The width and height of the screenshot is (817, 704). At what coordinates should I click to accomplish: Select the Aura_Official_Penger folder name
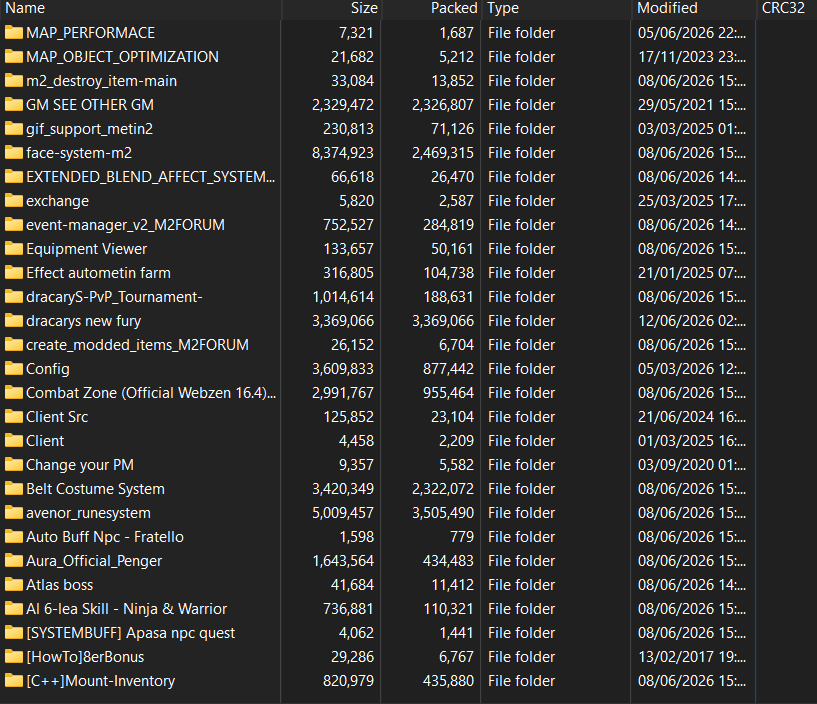click(x=94, y=560)
